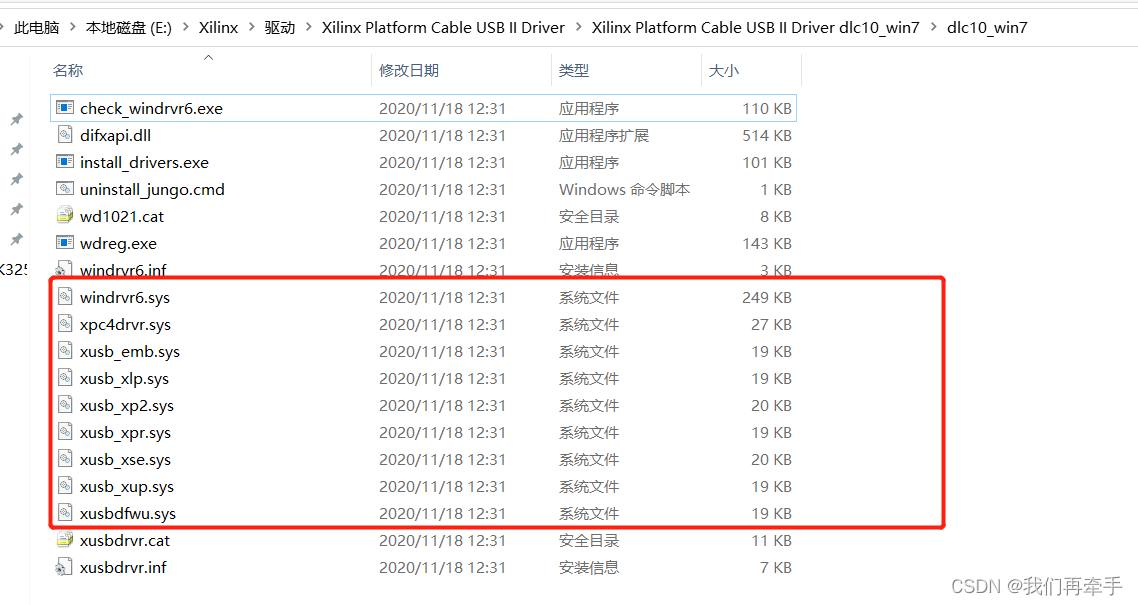Expand the chevron after 本地磁盘 (E:)
The image size is (1138, 605).
pos(185,28)
